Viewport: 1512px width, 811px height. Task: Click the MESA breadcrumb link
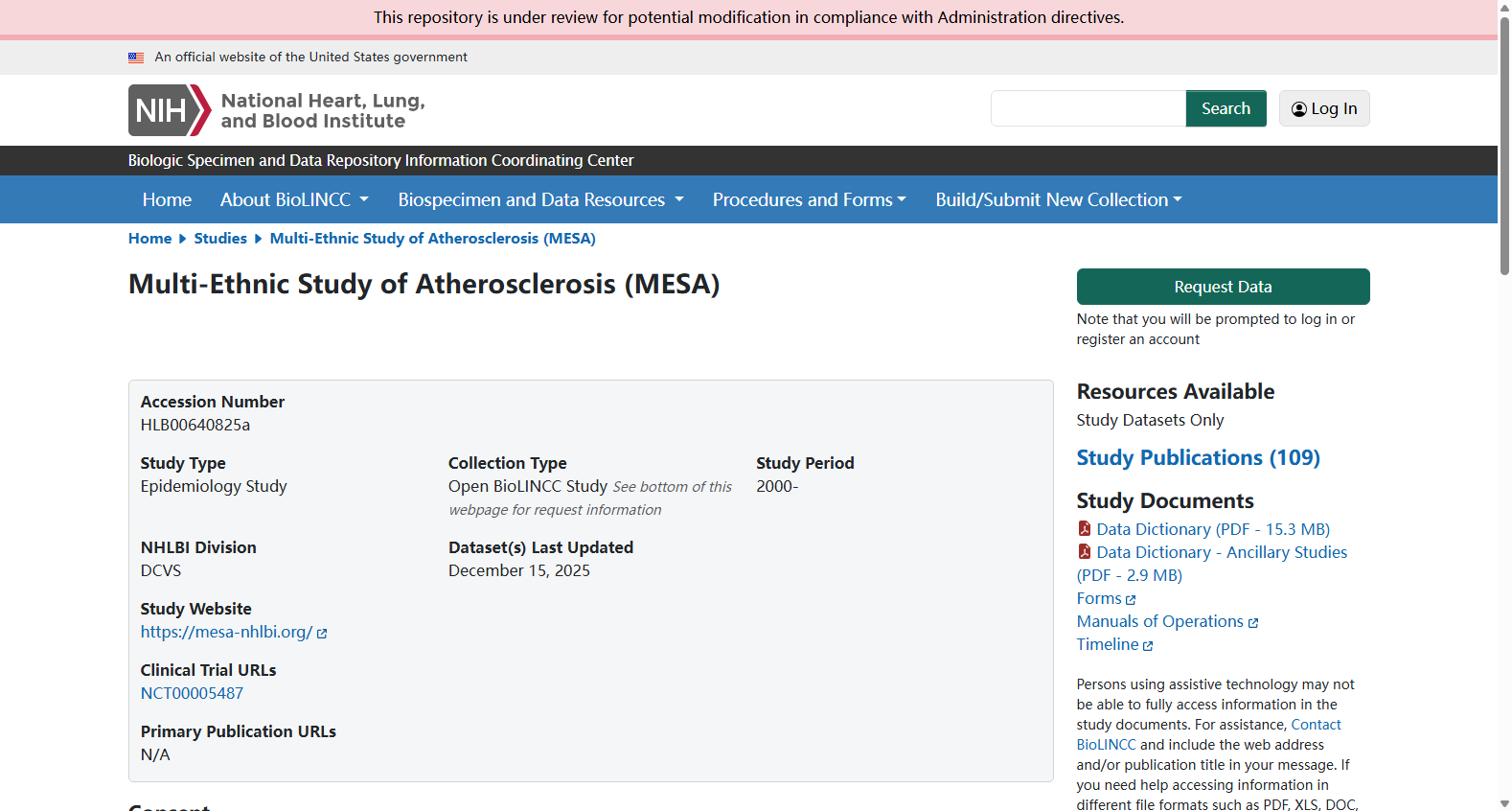point(433,239)
